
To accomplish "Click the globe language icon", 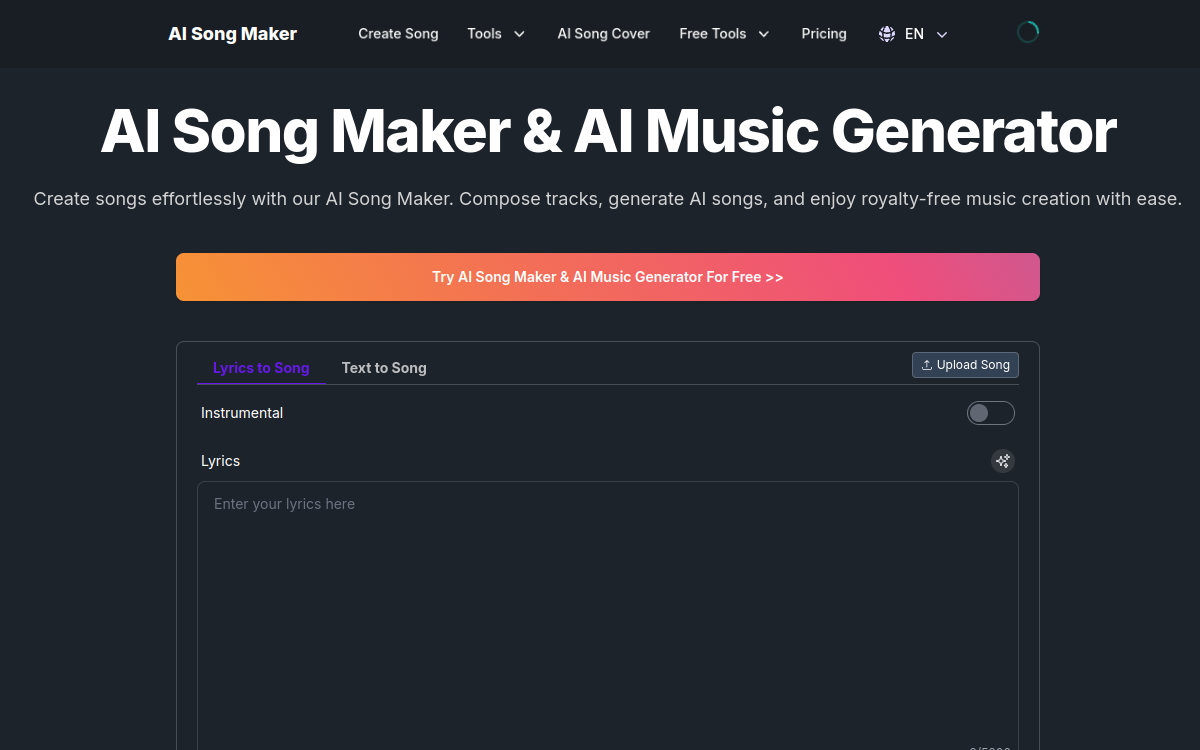I will tap(887, 34).
